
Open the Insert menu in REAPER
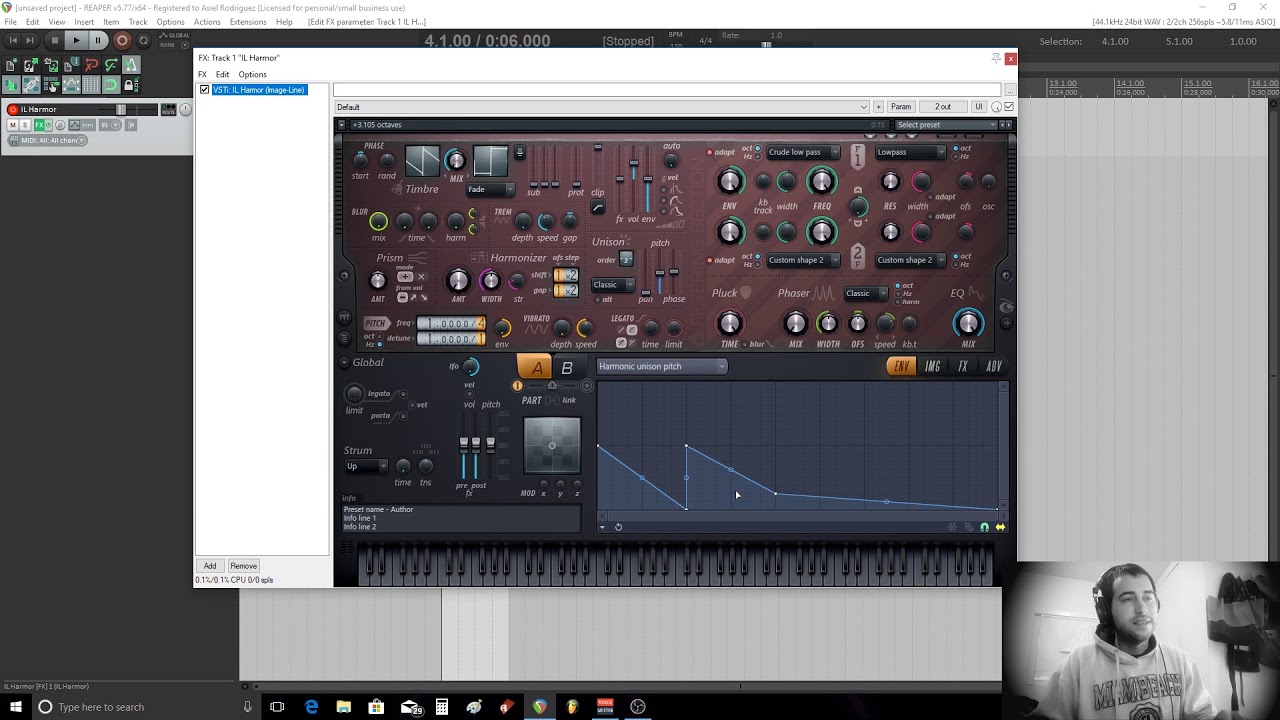(x=84, y=22)
